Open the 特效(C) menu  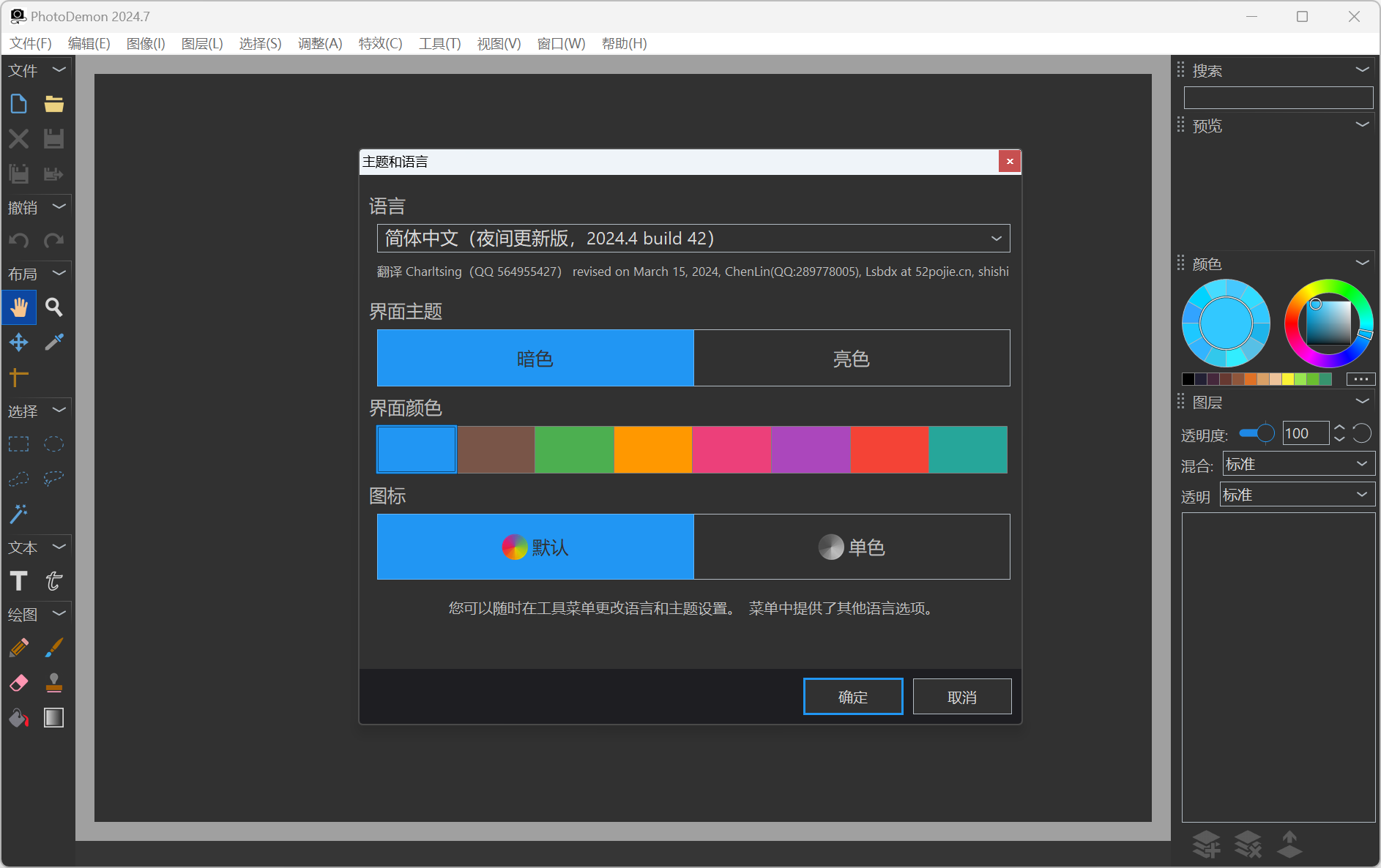point(381,43)
